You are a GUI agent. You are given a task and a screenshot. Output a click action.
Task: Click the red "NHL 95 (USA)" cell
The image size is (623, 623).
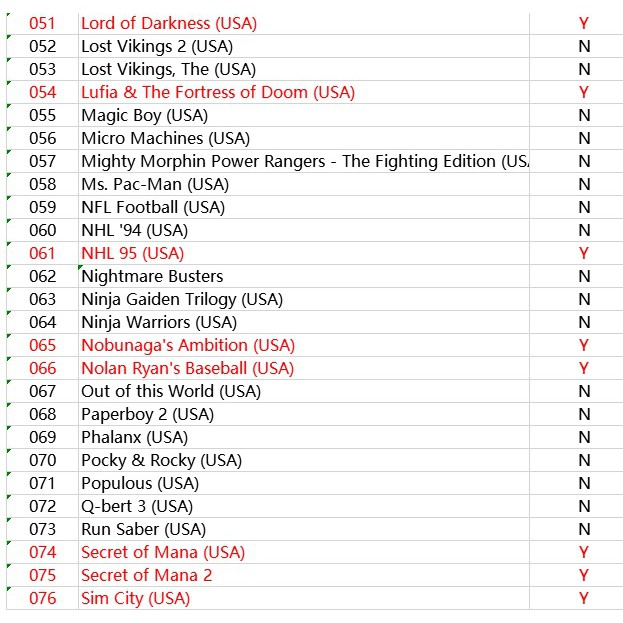[x=132, y=253]
